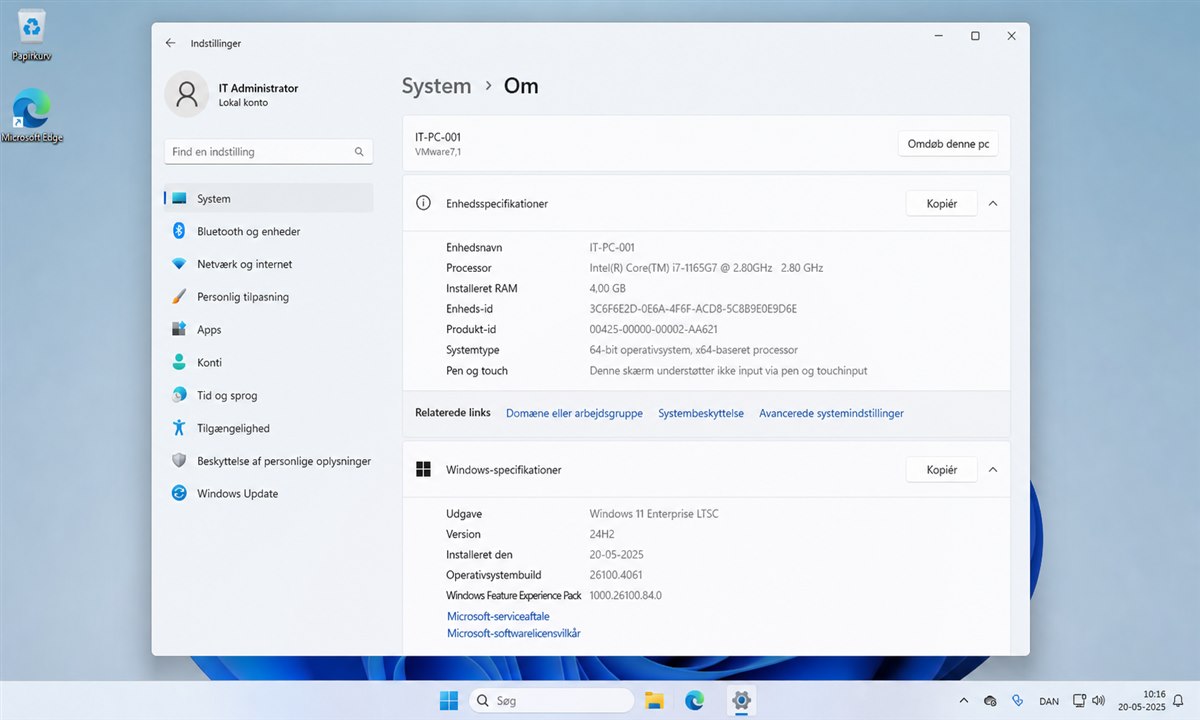Image resolution: width=1200 pixels, height=720 pixels.
Task: Click the Produkt-id value 00425-00000-00002-AA621
Action: pyautogui.click(x=654, y=329)
